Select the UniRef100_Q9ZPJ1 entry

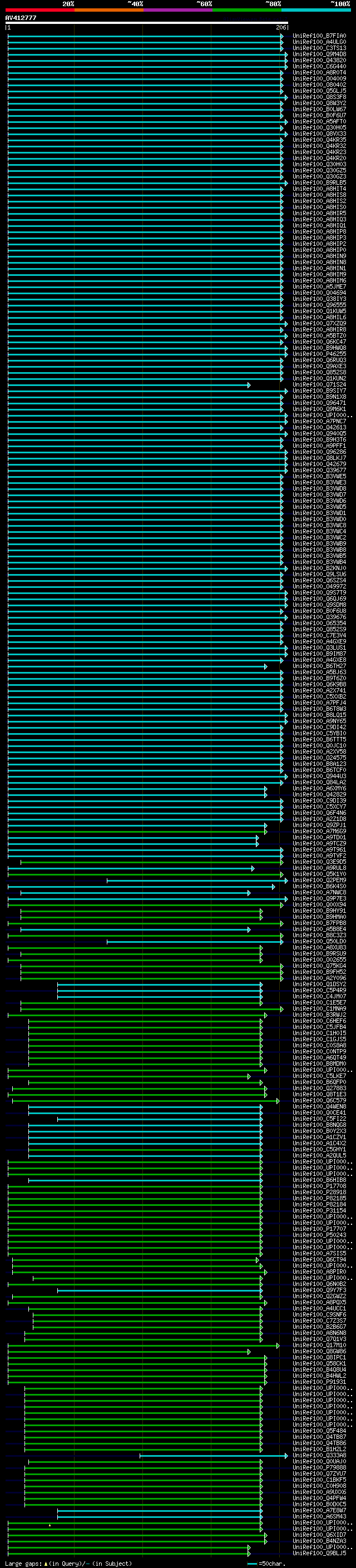319,825
